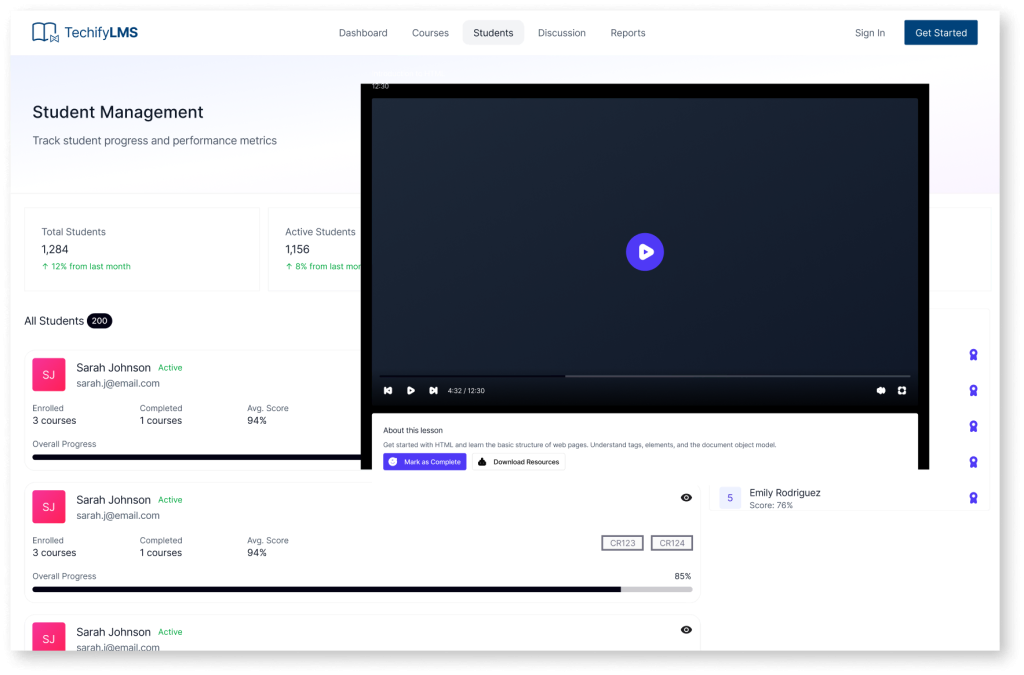Download Resources for this lesson

[518, 462]
